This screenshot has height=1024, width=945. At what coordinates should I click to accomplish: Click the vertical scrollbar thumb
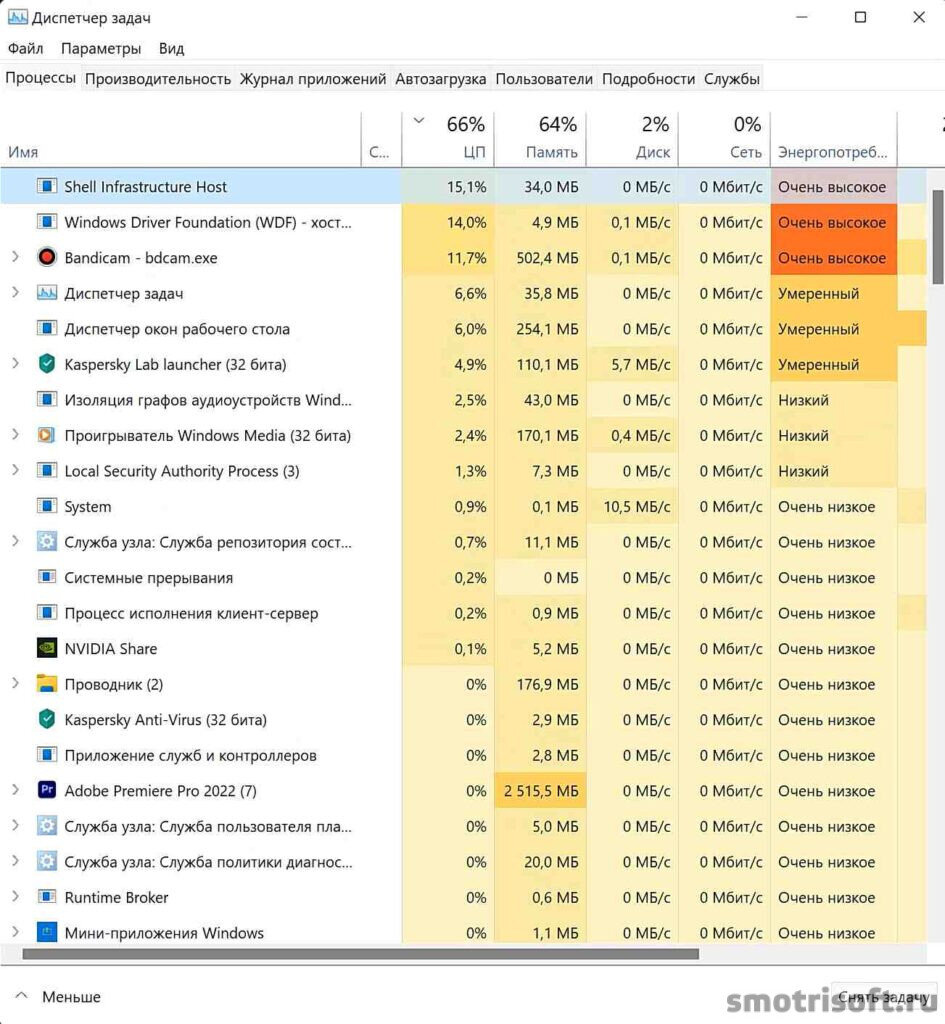[x=938, y=237]
